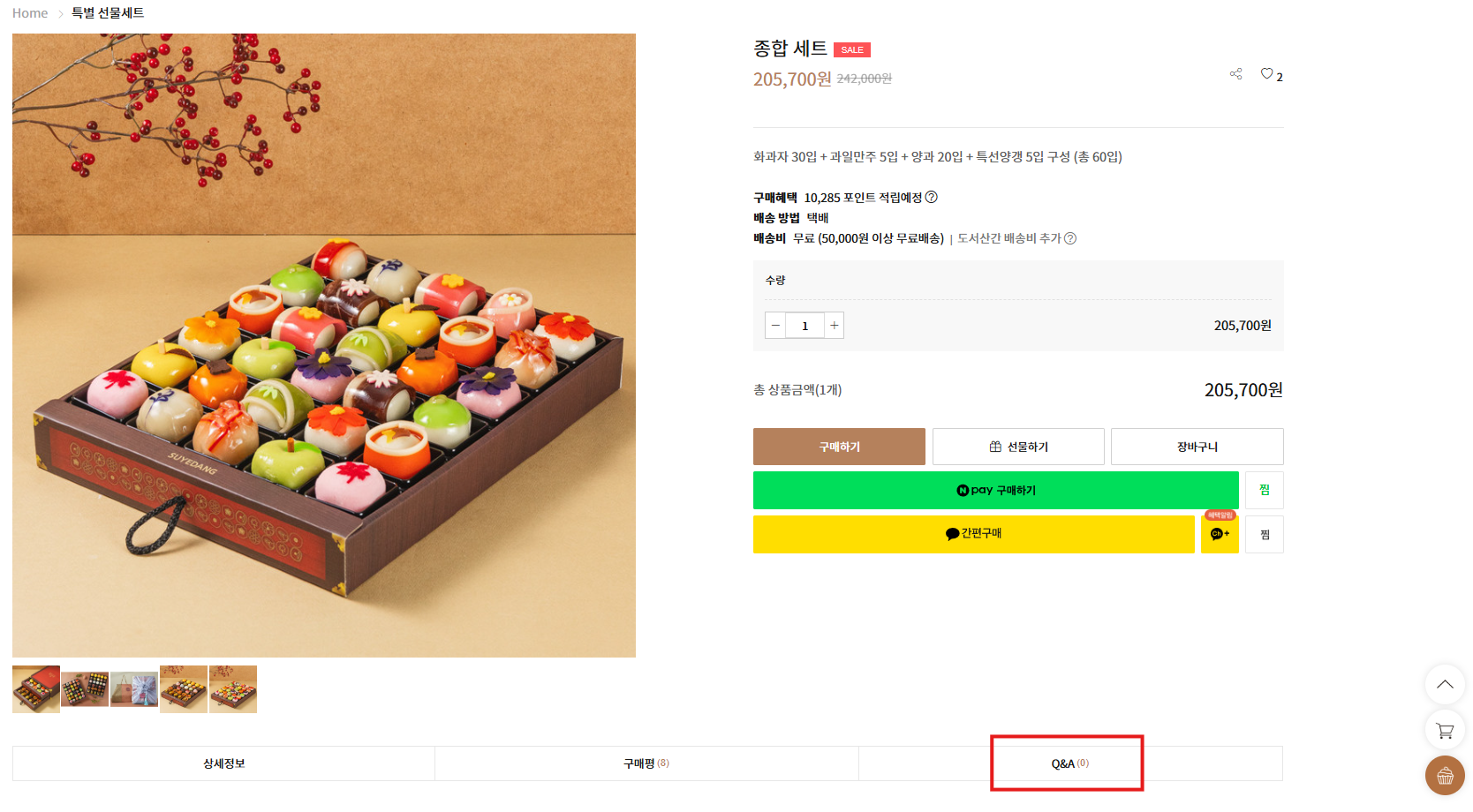The image size is (1473, 812).
Task: Click the brown basket floating icon
Action: (x=1445, y=776)
